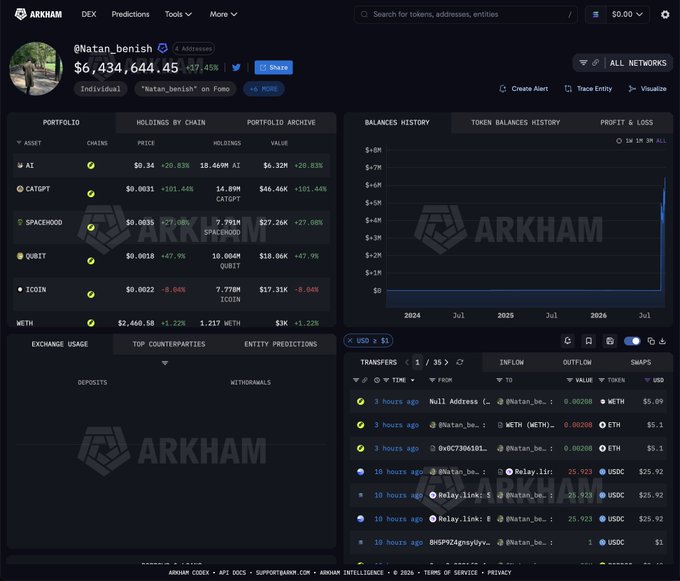680x581 pixels.
Task: Click the copy icon above transfers table
Action: click(x=651, y=341)
